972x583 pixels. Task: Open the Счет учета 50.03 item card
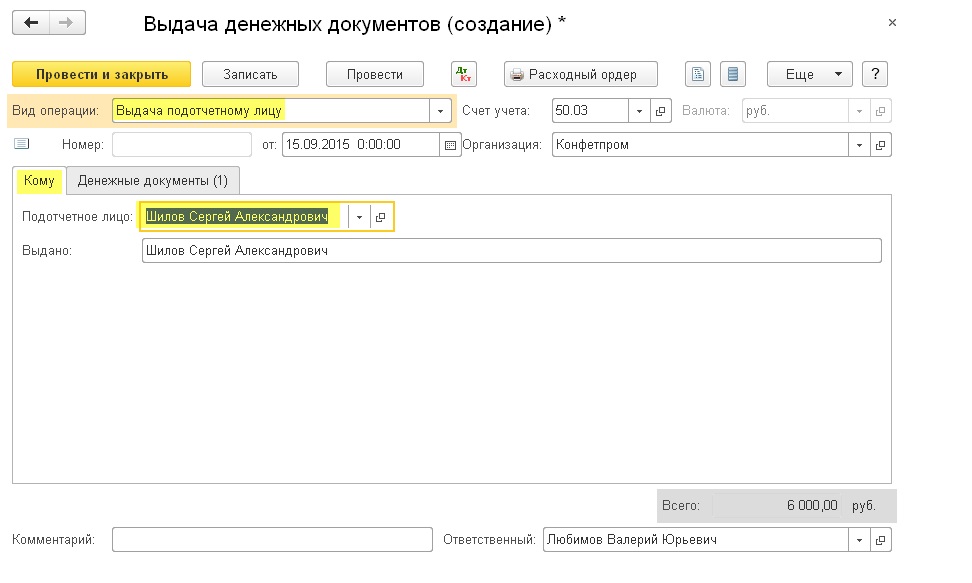(660, 111)
